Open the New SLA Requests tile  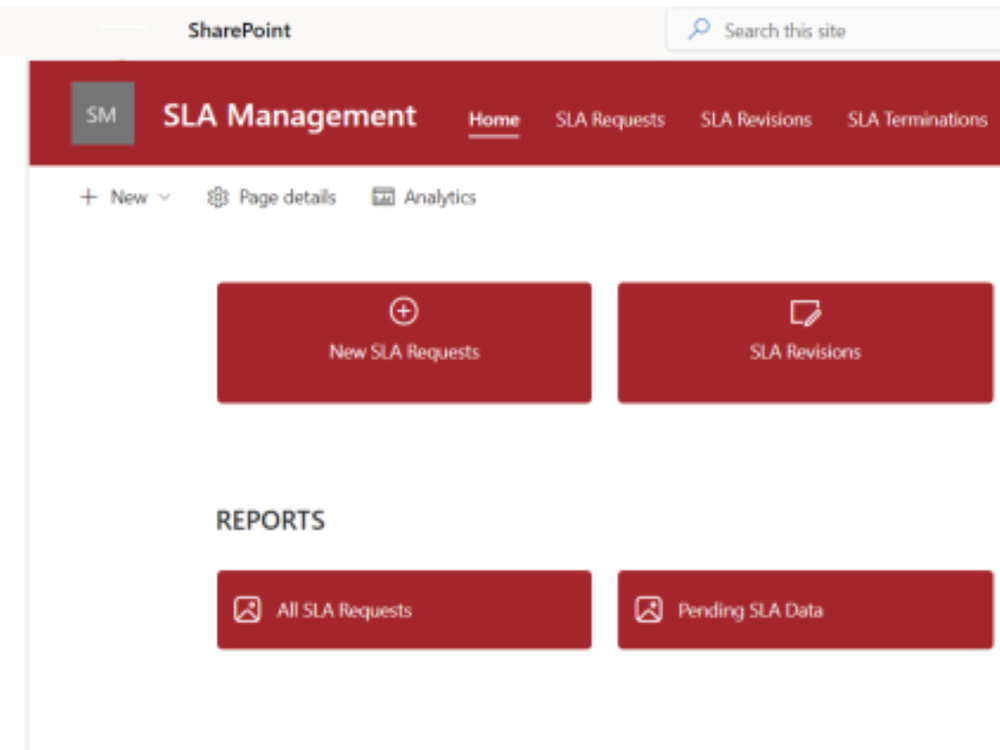point(404,343)
